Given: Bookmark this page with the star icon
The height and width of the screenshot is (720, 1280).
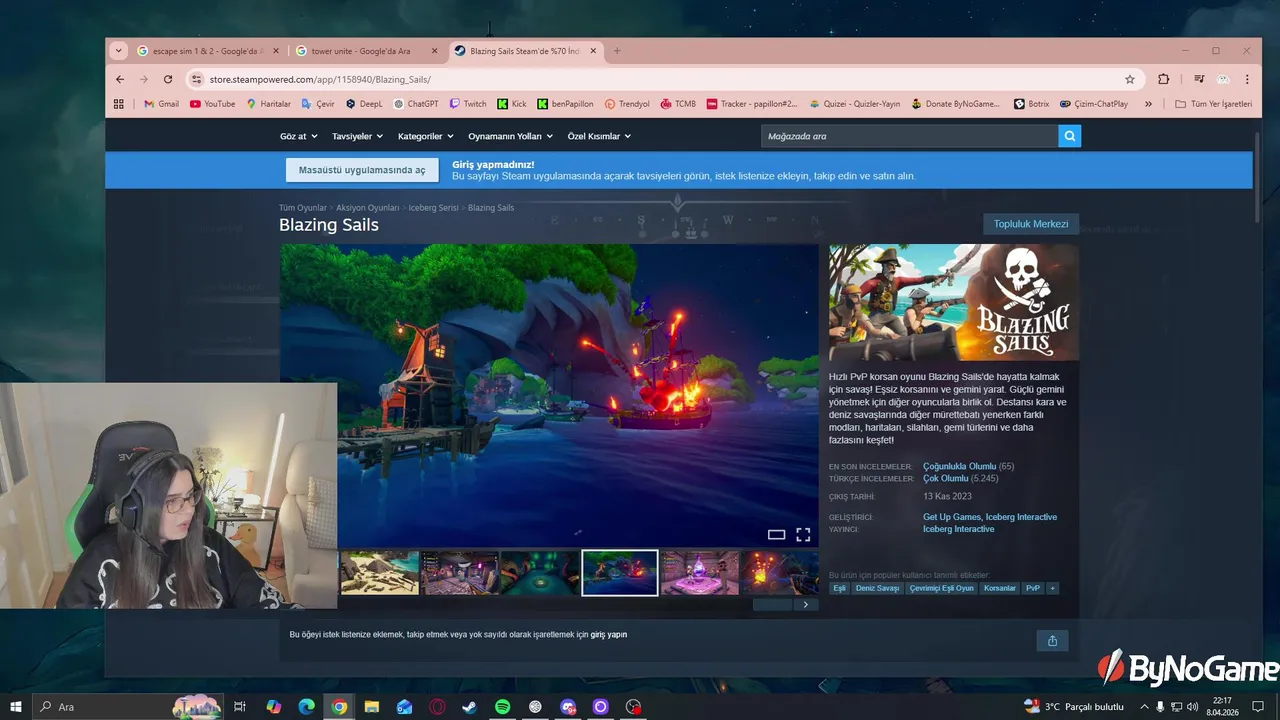Looking at the screenshot, I should coord(1130,79).
